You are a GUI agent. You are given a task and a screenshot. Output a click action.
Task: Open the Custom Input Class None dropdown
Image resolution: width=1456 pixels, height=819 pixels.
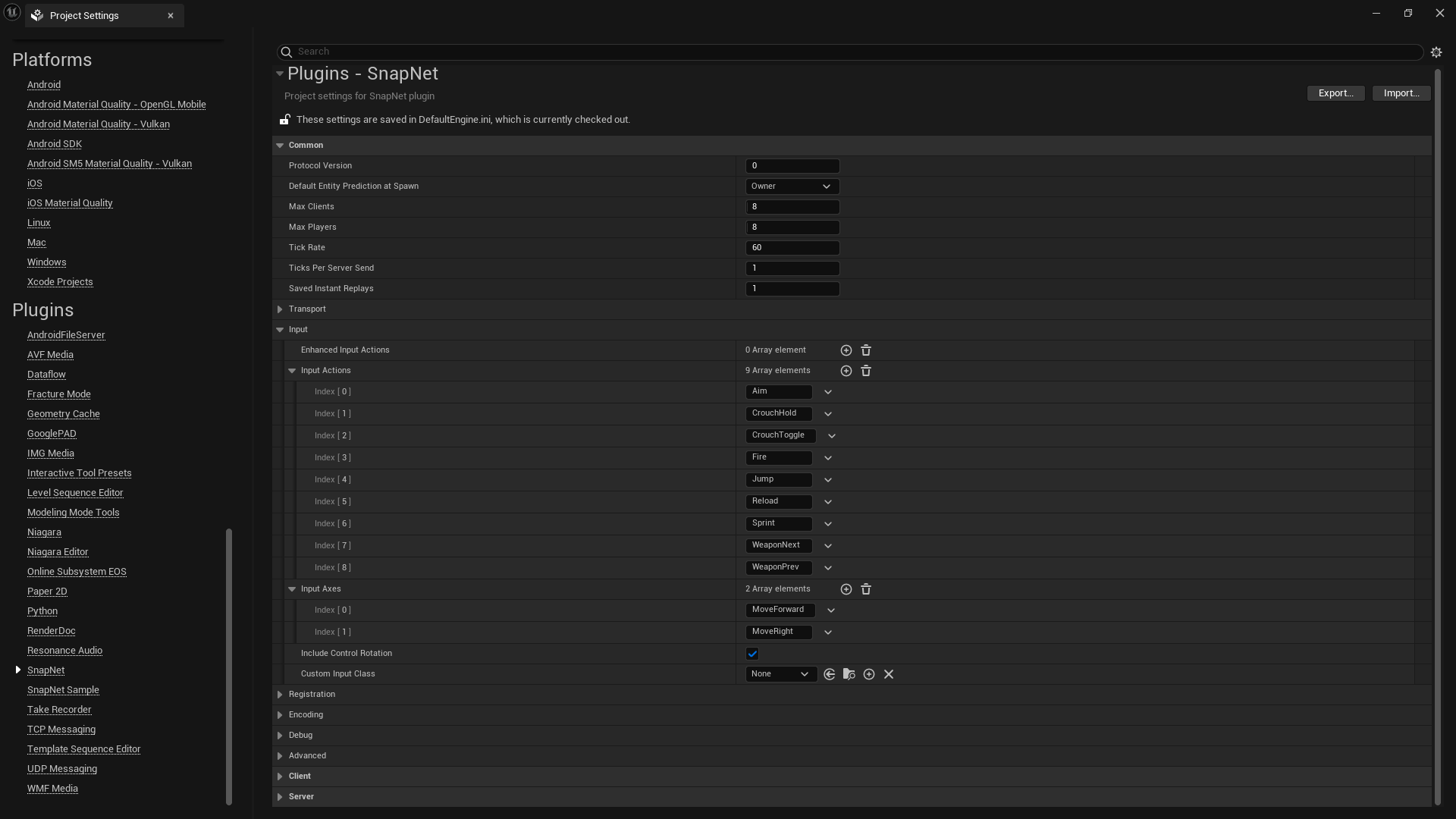click(x=780, y=674)
